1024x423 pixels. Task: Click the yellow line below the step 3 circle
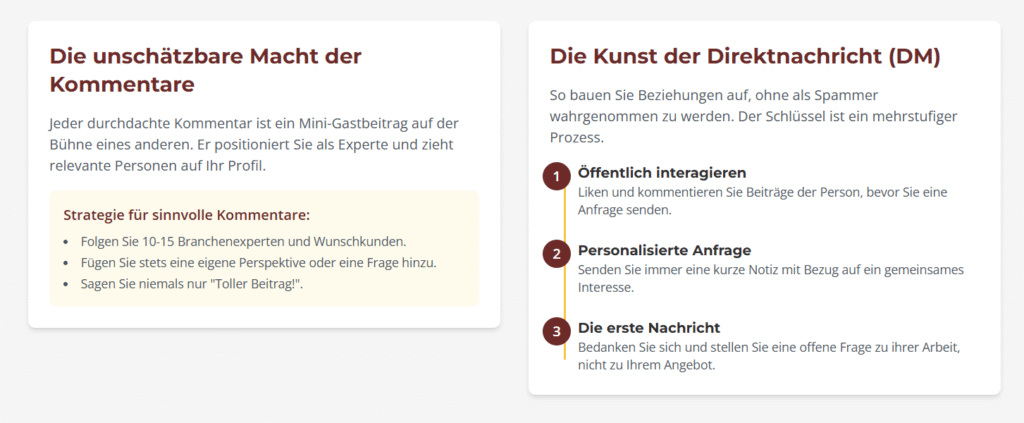pyautogui.click(x=564, y=352)
